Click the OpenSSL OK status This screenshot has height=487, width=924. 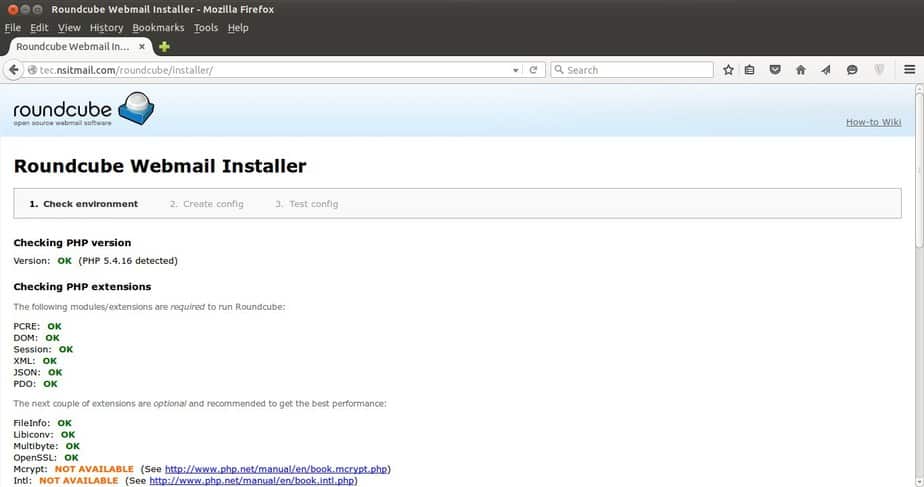[71, 458]
